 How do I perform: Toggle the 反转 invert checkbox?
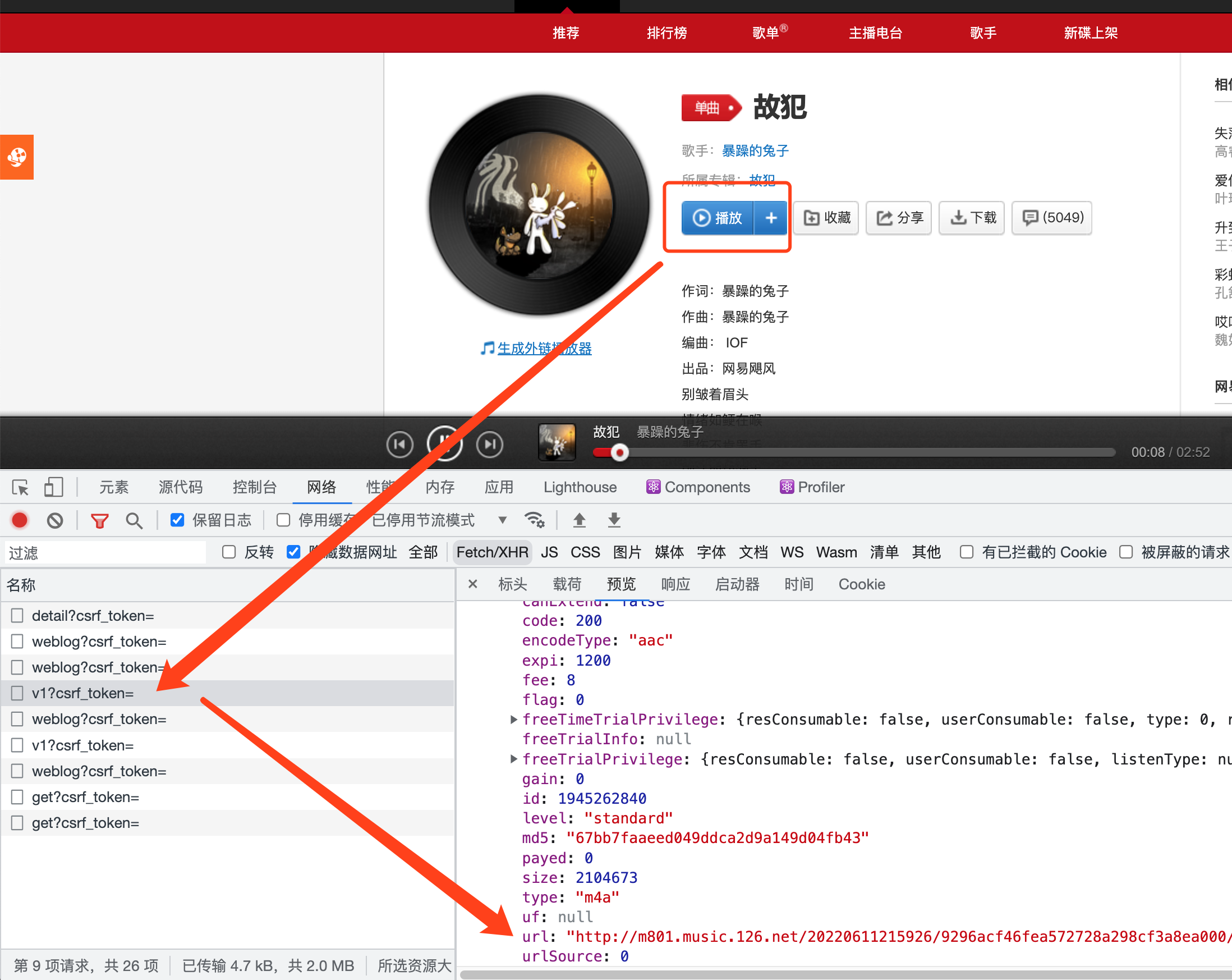coord(229,552)
